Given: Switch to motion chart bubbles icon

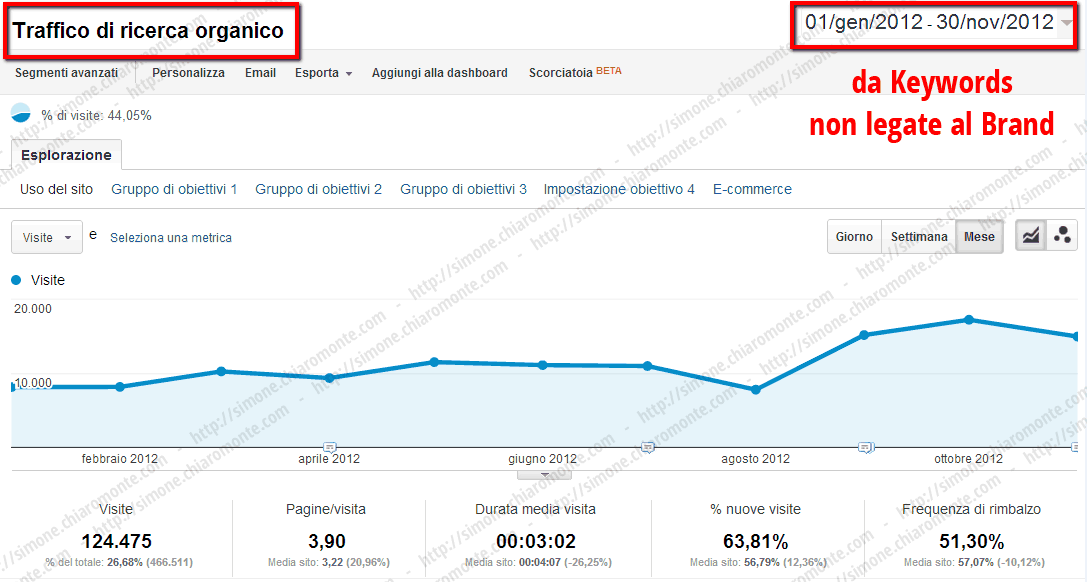Looking at the screenshot, I should pyautogui.click(x=1061, y=236).
